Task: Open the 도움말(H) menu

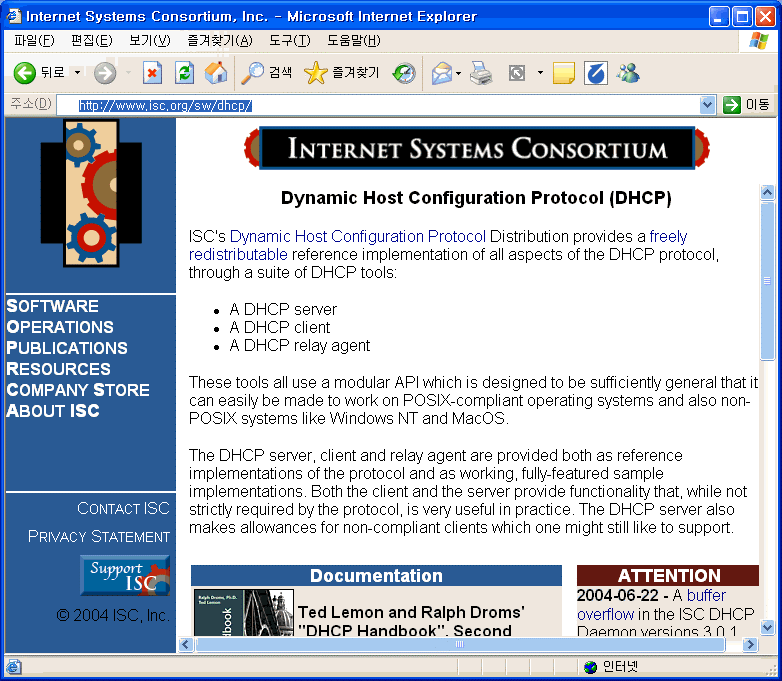Action: coord(354,40)
